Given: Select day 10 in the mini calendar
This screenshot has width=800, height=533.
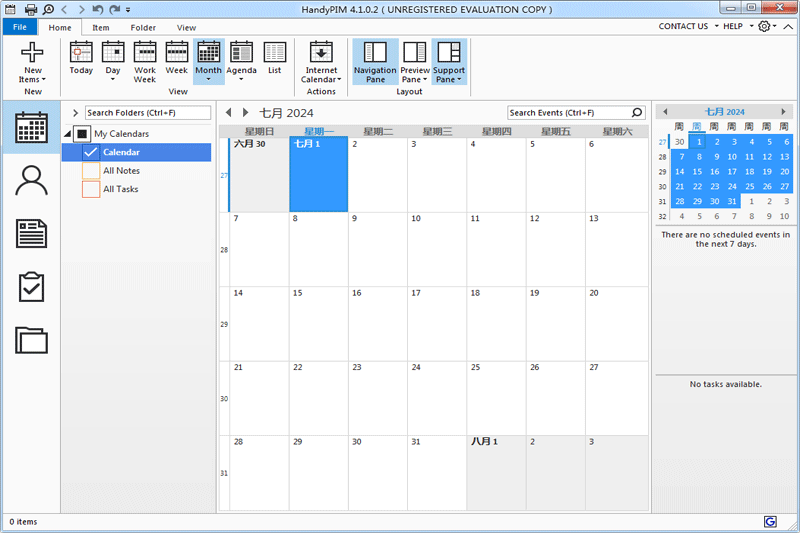Looking at the screenshot, I should [x=732, y=157].
